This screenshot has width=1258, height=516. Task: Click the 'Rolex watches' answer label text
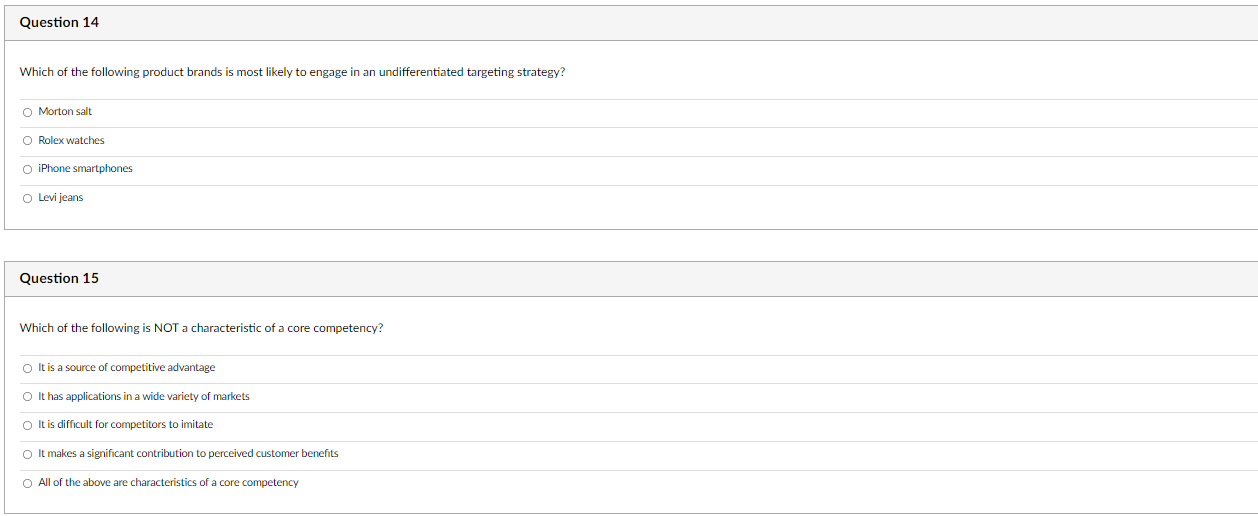tap(71, 141)
